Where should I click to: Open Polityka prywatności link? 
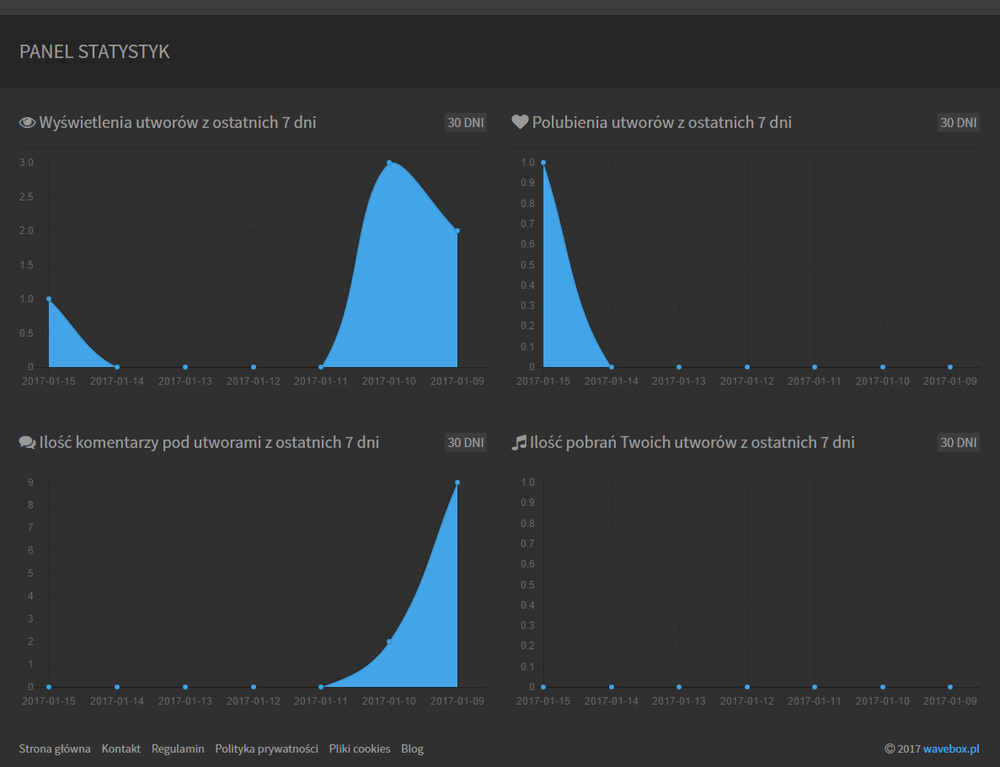266,749
